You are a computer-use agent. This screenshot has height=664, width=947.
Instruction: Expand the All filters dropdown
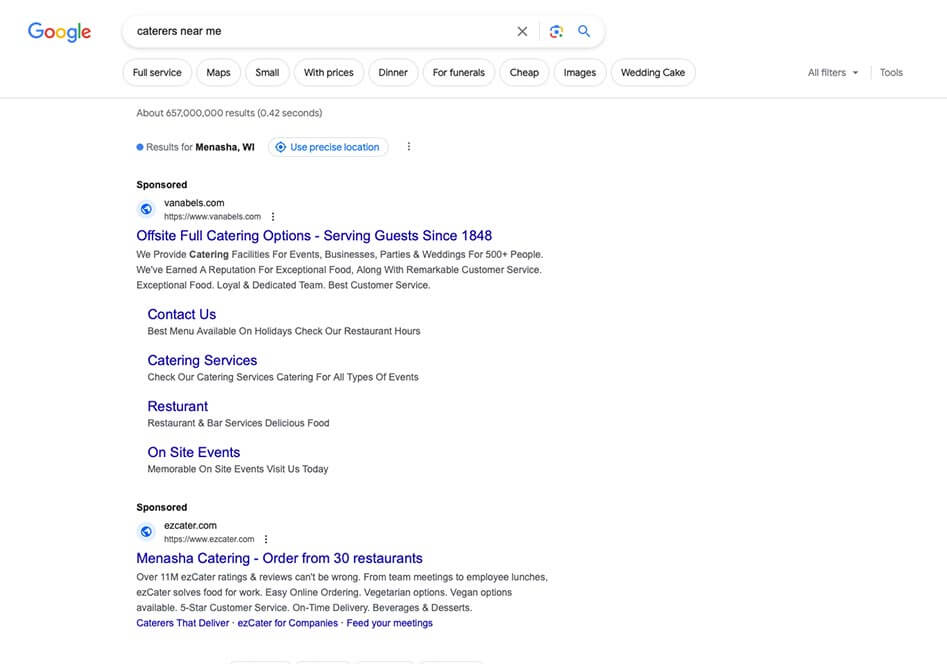(832, 73)
